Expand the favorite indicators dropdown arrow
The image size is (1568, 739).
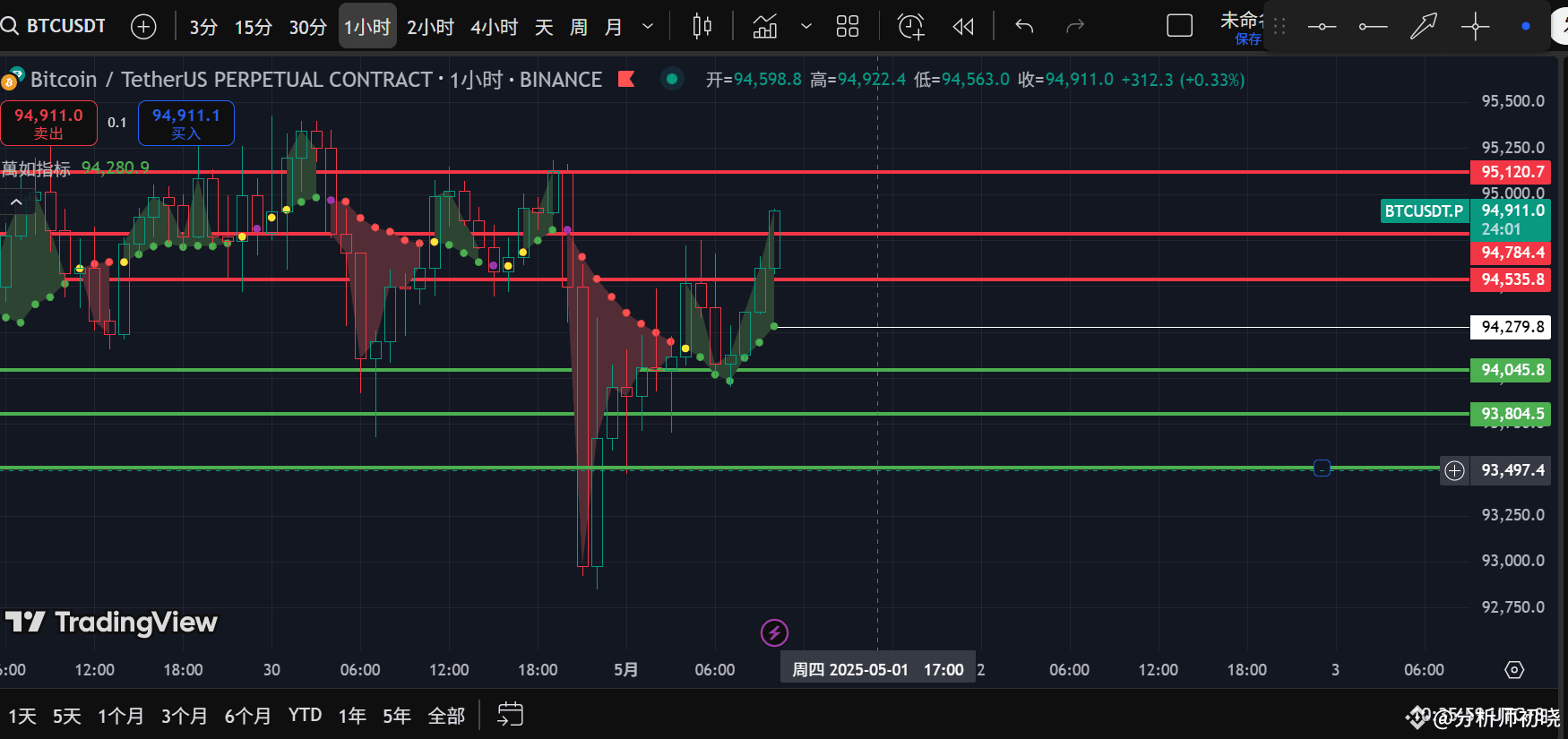pyautogui.click(x=806, y=27)
